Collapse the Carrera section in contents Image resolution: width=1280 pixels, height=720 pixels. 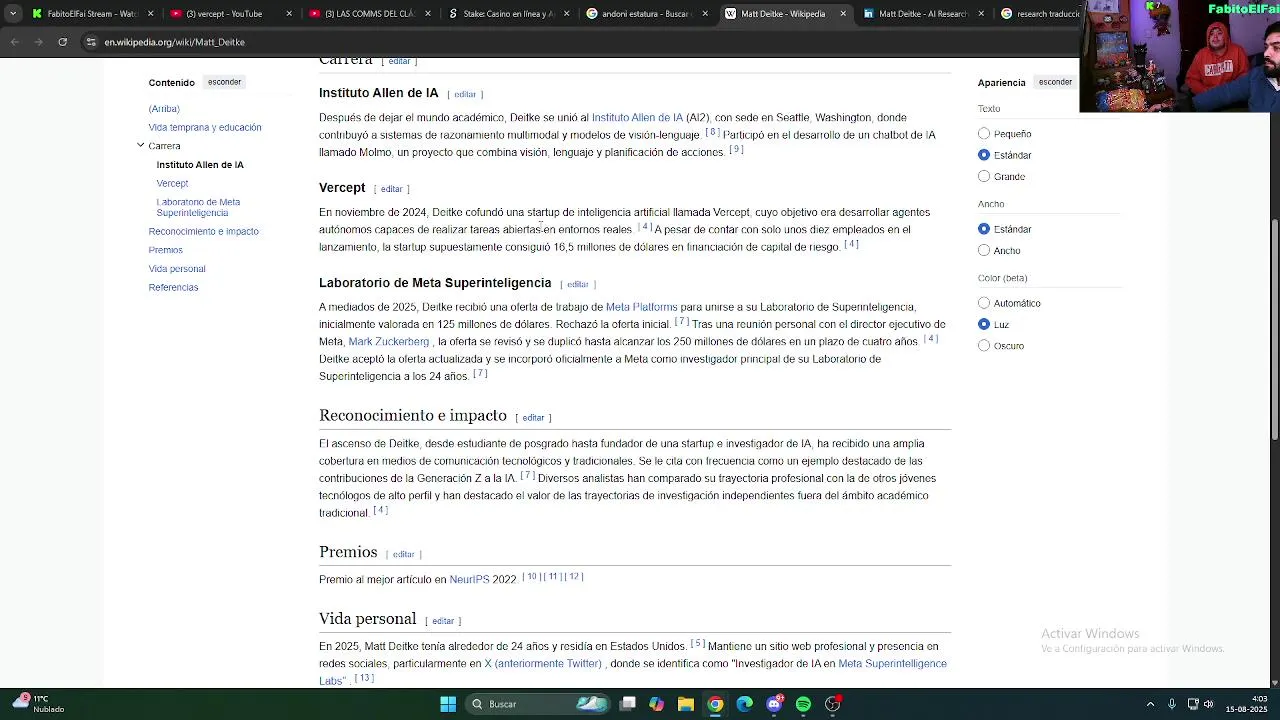(141, 145)
